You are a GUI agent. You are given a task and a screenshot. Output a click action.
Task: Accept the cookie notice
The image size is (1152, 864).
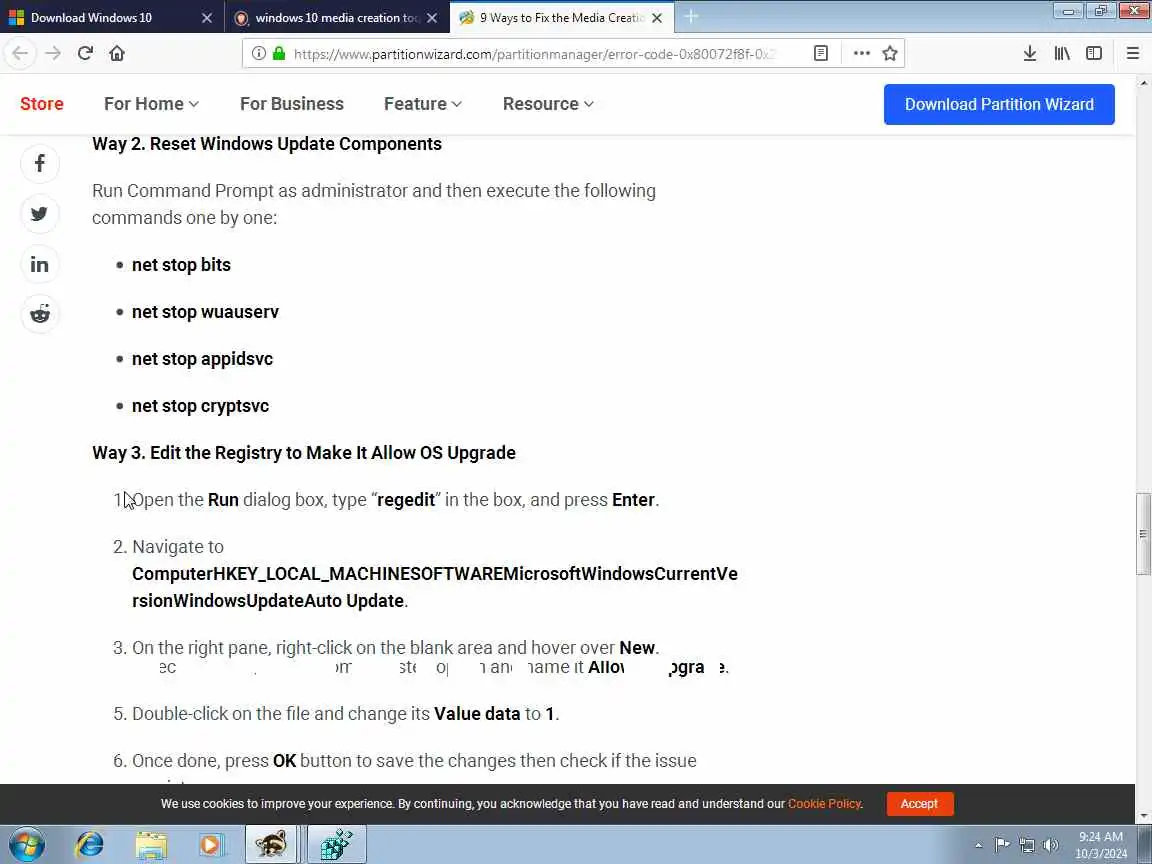point(920,804)
